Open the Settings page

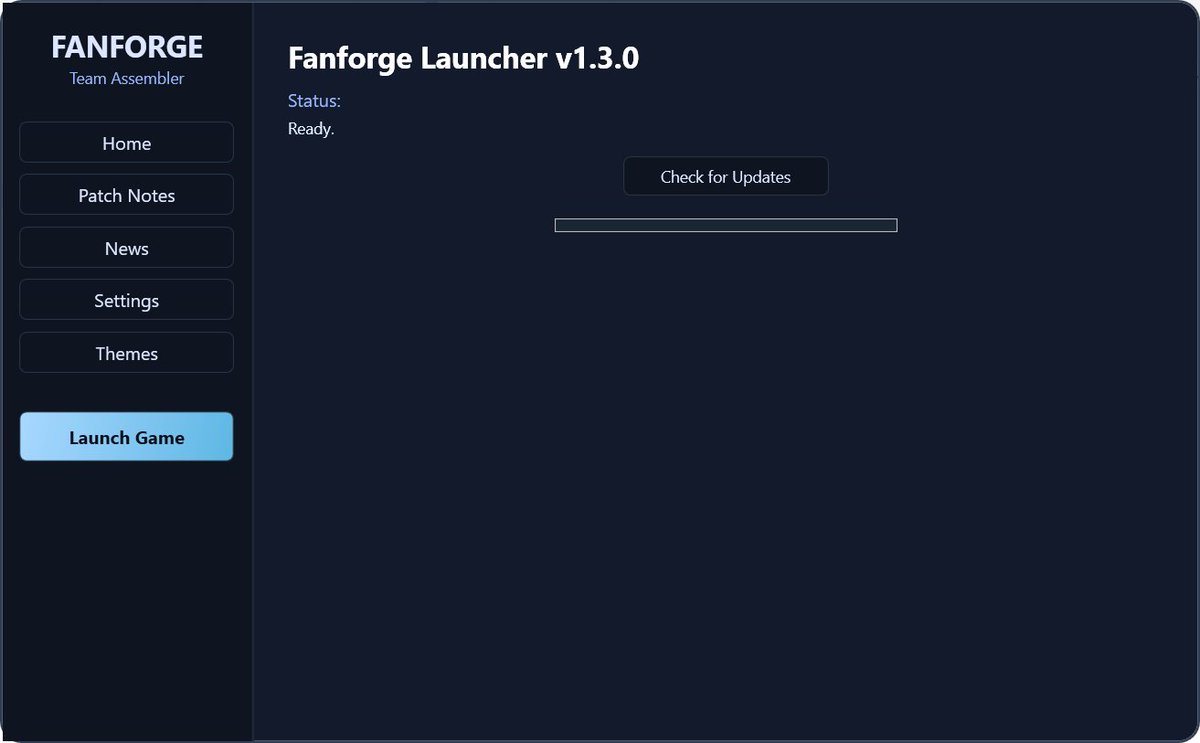(x=126, y=300)
